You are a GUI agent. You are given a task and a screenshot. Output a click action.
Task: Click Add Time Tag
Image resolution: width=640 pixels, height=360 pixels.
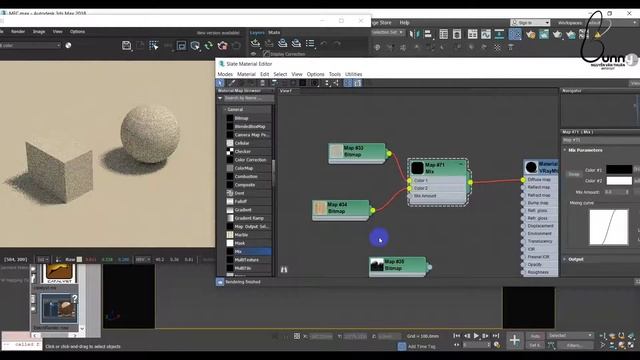[x=422, y=346]
